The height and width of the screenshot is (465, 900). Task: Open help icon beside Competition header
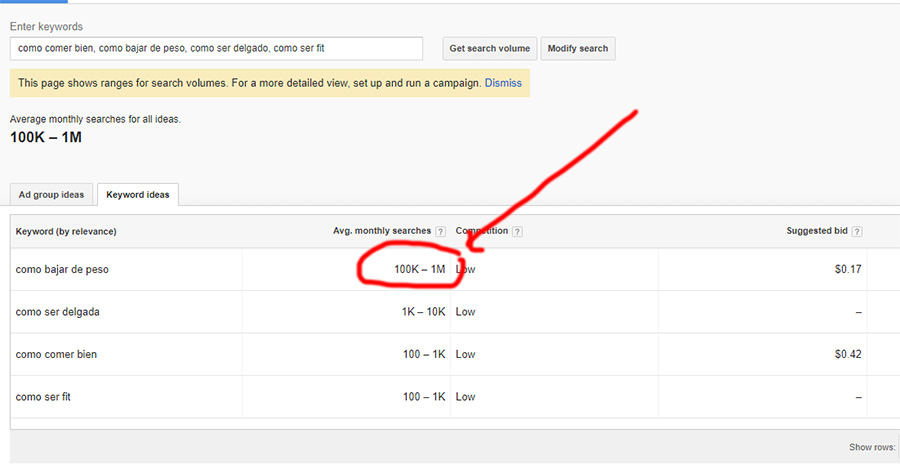(x=517, y=232)
